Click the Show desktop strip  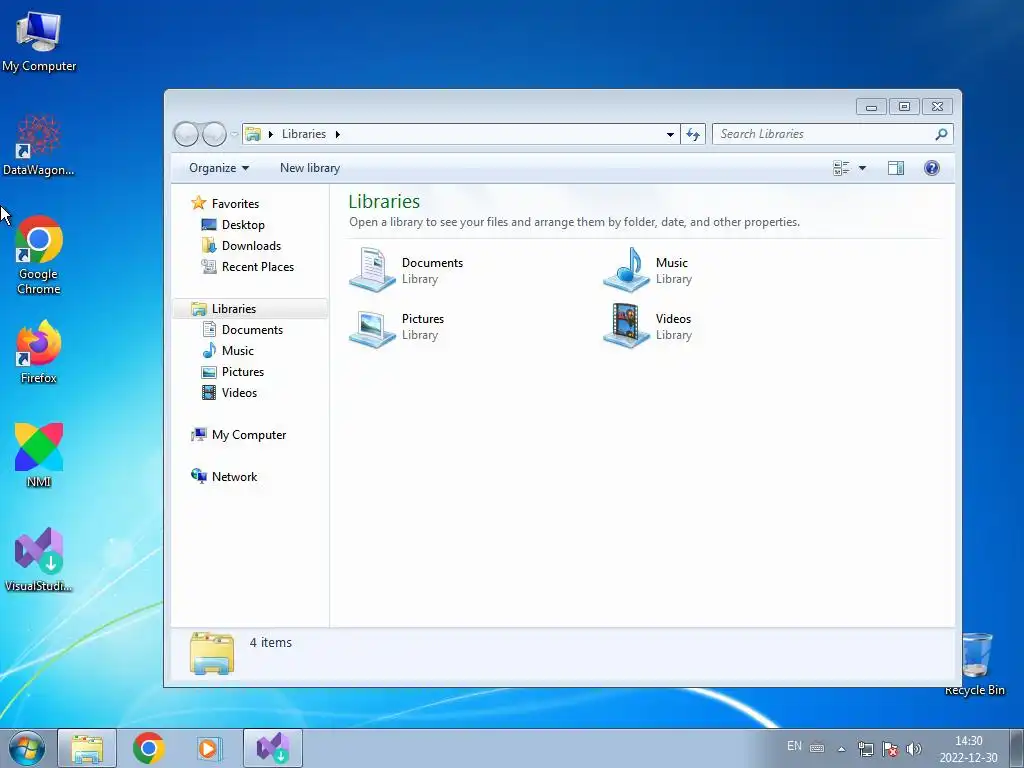(x=1017, y=748)
